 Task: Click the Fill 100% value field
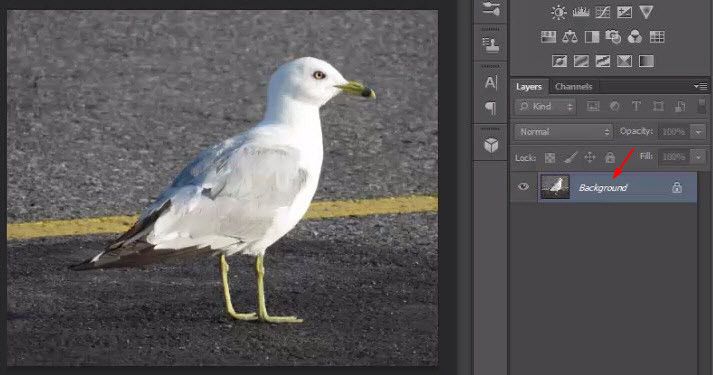(674, 157)
